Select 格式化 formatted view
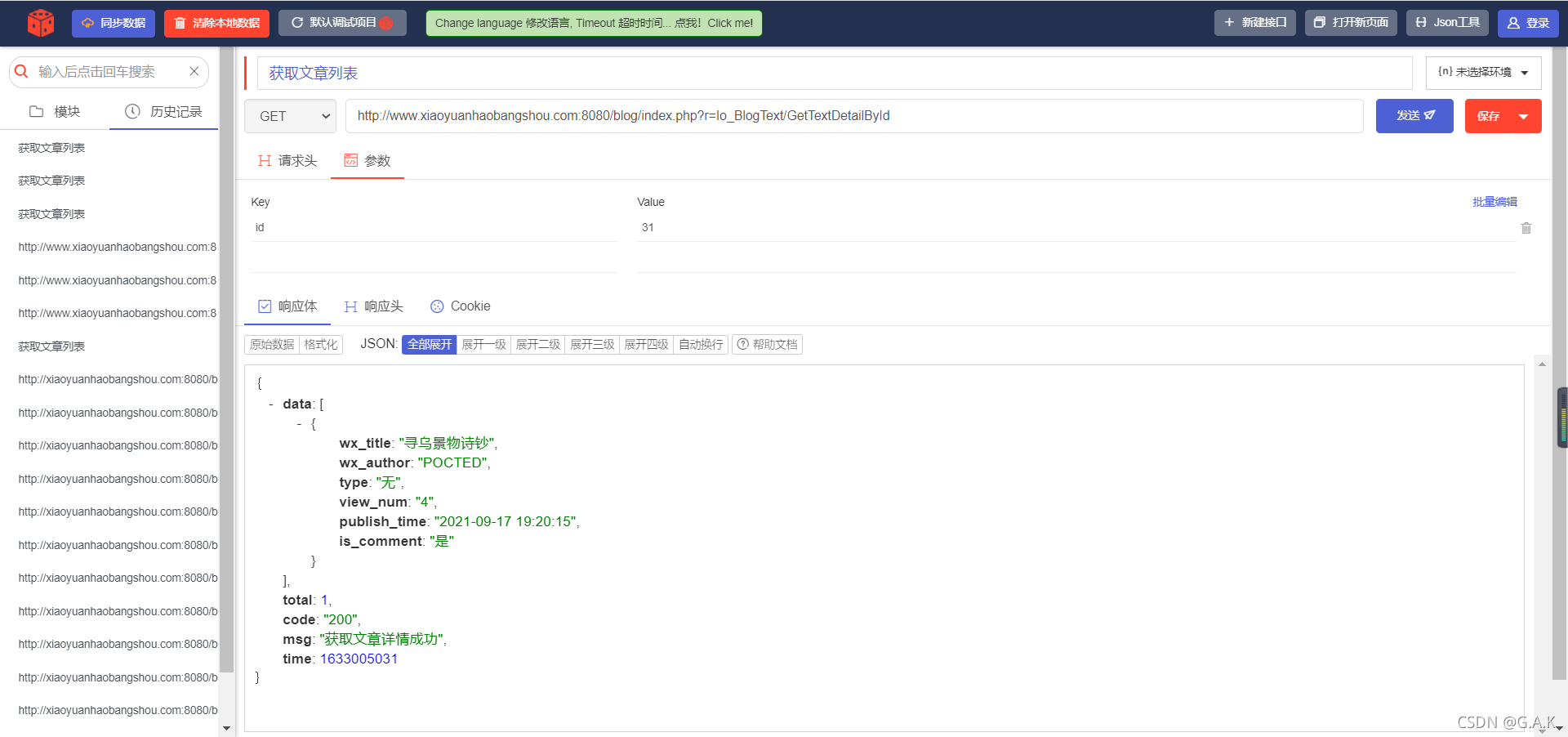1568x737 pixels. pyautogui.click(x=321, y=345)
